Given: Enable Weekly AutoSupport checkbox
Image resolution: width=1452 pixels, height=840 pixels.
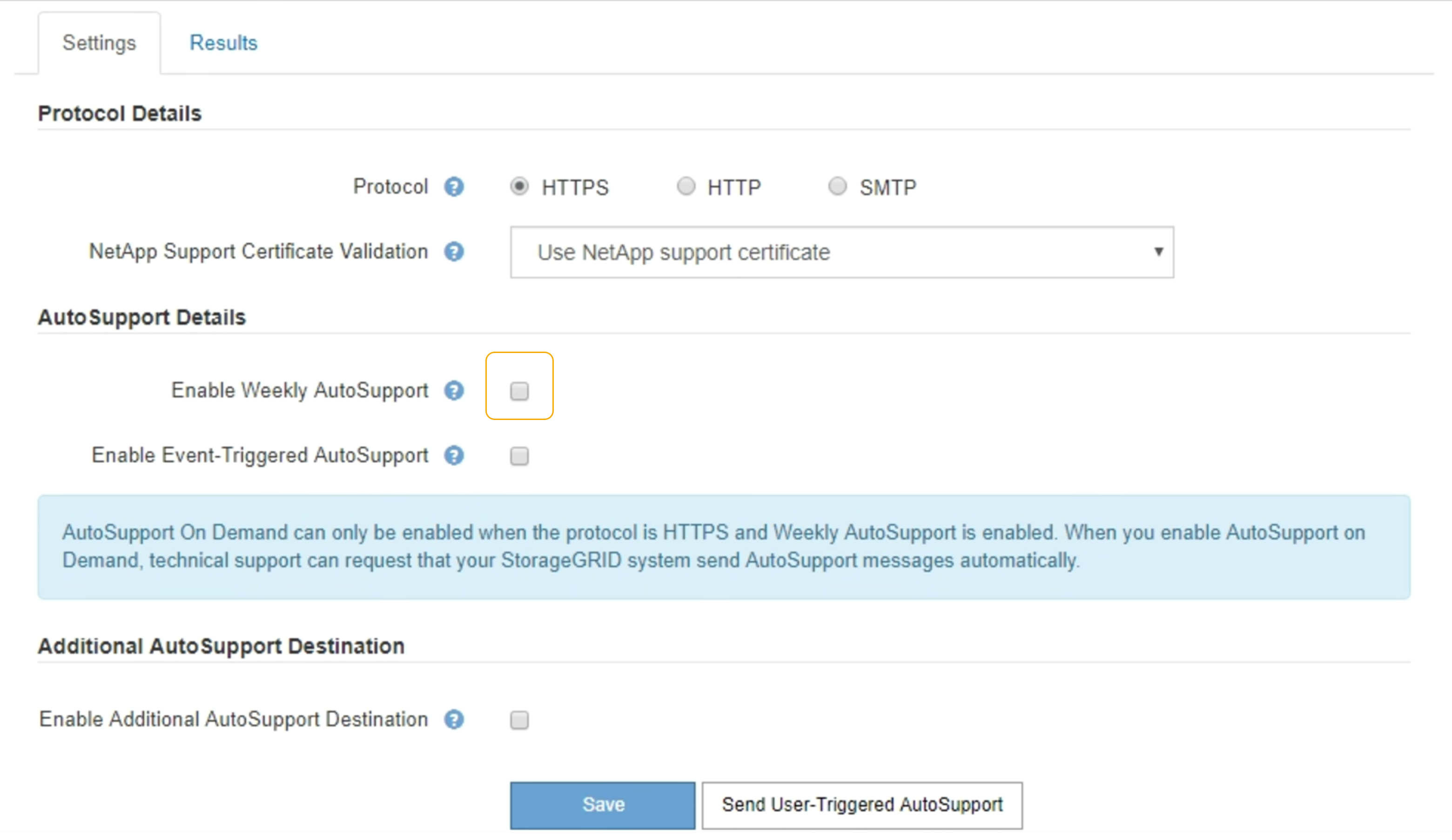Looking at the screenshot, I should pyautogui.click(x=519, y=392).
